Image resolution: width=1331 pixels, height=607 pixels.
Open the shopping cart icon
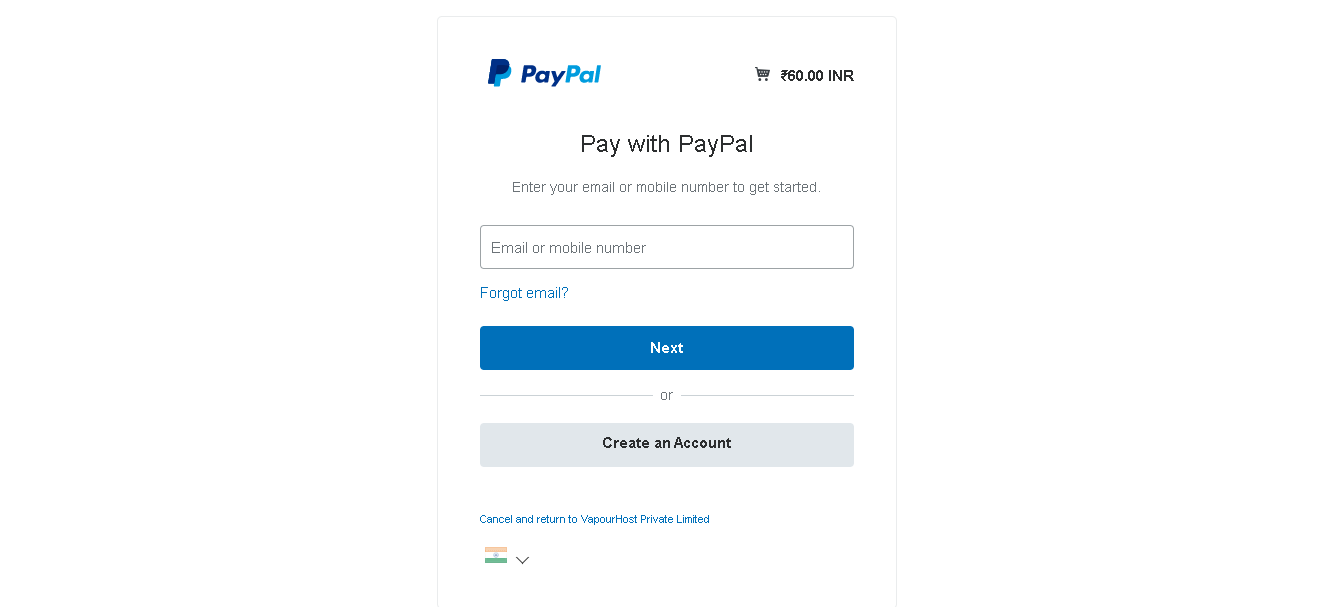point(763,74)
